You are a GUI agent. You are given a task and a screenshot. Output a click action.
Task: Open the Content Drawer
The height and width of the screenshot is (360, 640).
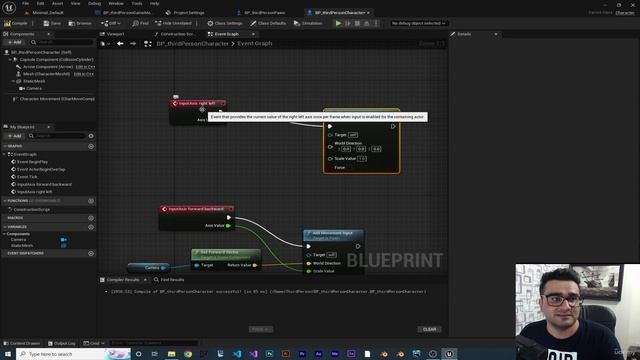[x=22, y=343]
